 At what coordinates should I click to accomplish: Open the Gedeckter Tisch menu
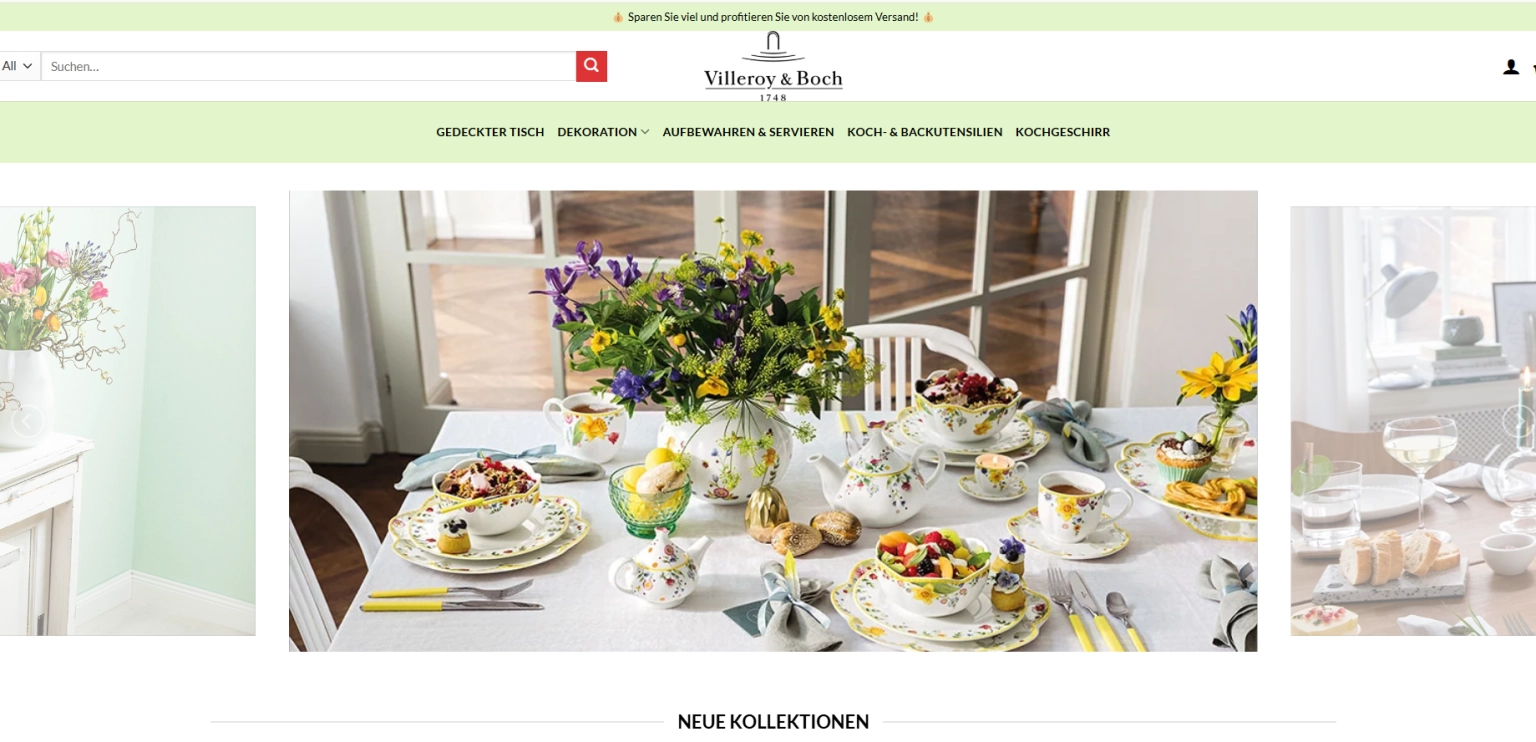[x=490, y=132]
